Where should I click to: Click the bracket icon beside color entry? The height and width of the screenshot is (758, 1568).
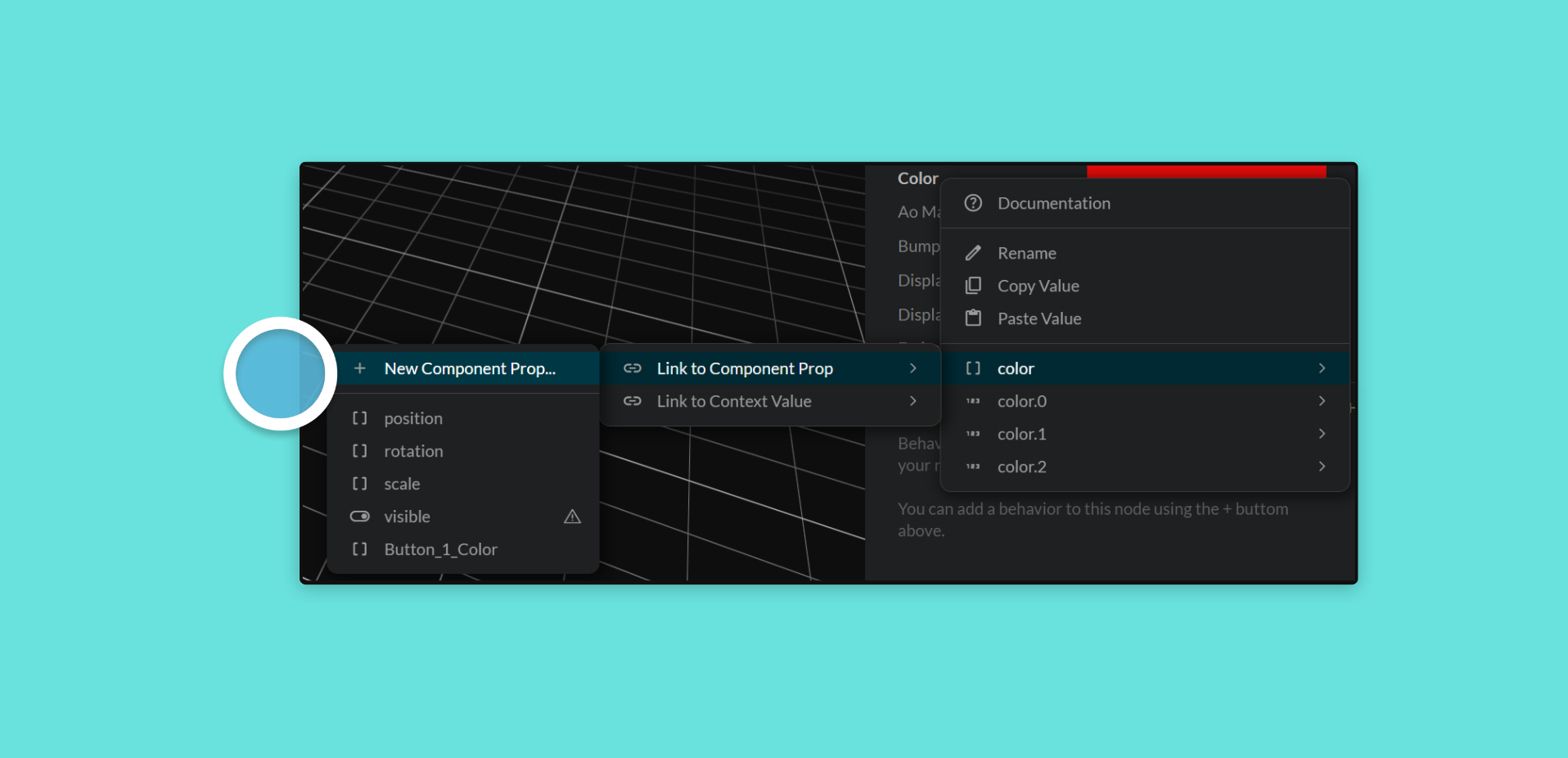(x=973, y=368)
